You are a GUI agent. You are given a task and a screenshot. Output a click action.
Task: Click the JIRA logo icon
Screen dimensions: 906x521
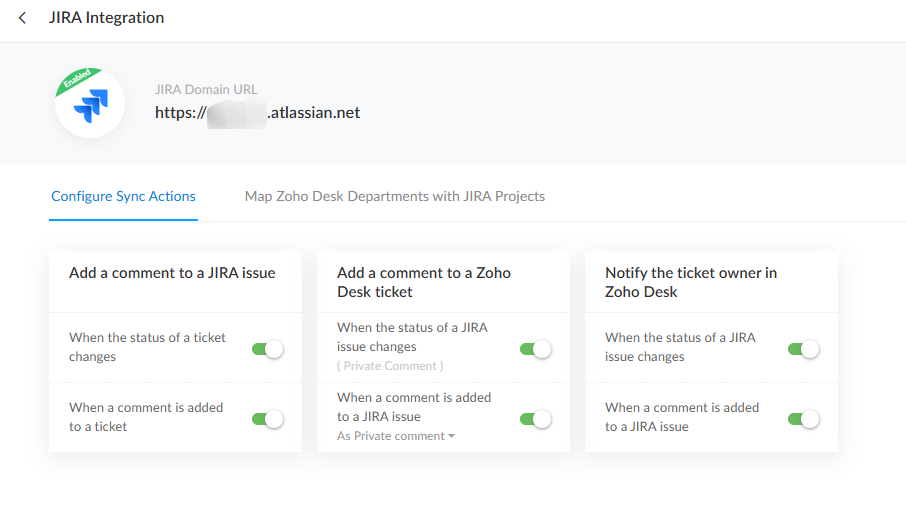[94, 104]
